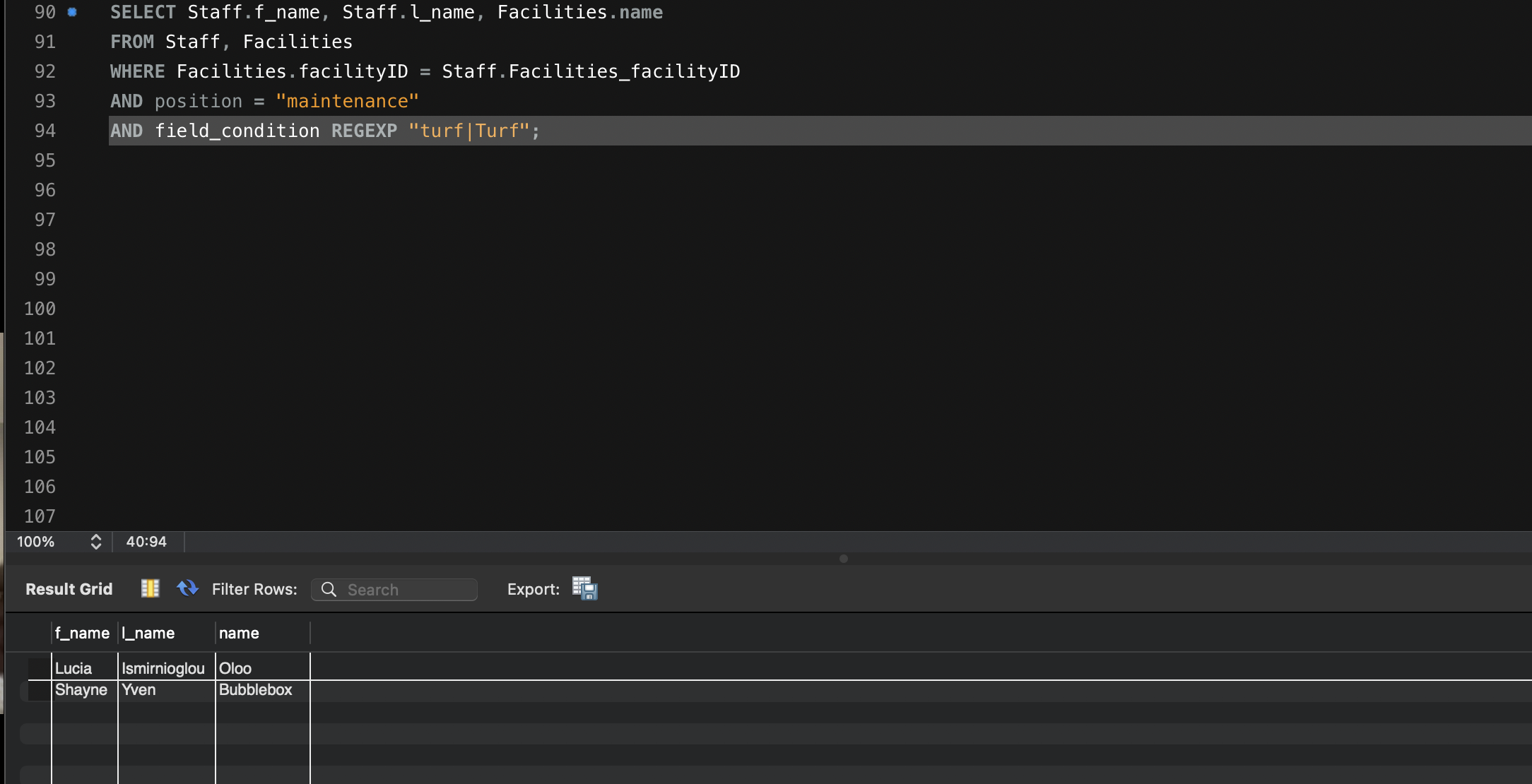Click the blue statement marker beside line 90
1532x784 pixels.
tap(71, 11)
